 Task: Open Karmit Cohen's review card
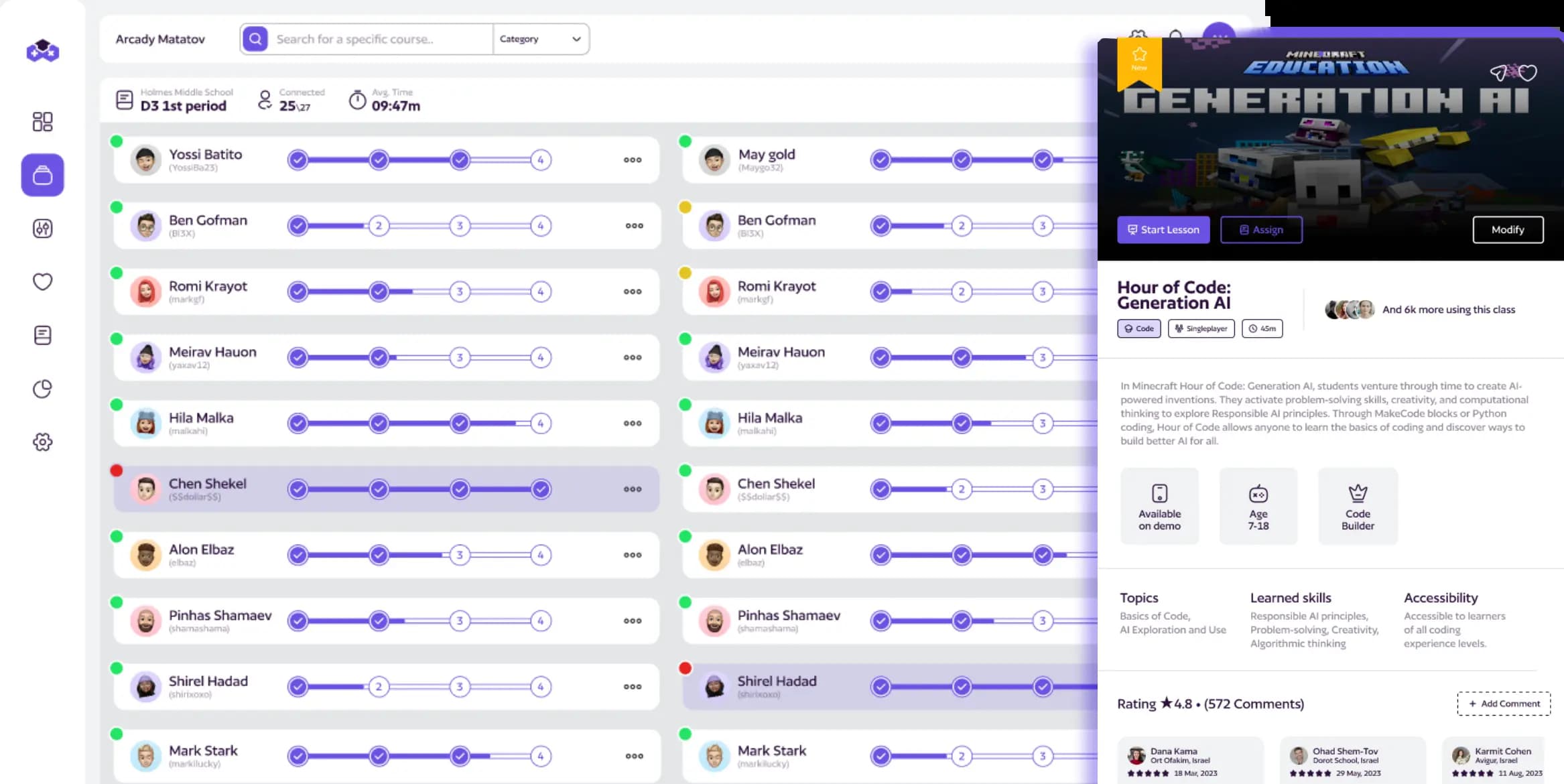click(1493, 761)
